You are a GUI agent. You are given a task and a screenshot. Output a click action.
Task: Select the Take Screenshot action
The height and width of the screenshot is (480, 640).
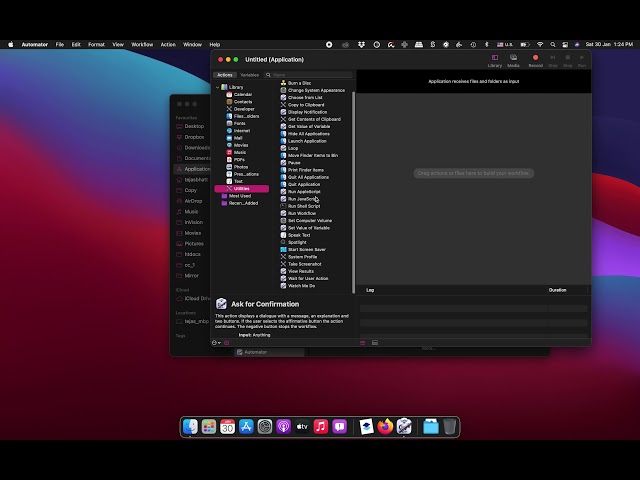coord(304,264)
